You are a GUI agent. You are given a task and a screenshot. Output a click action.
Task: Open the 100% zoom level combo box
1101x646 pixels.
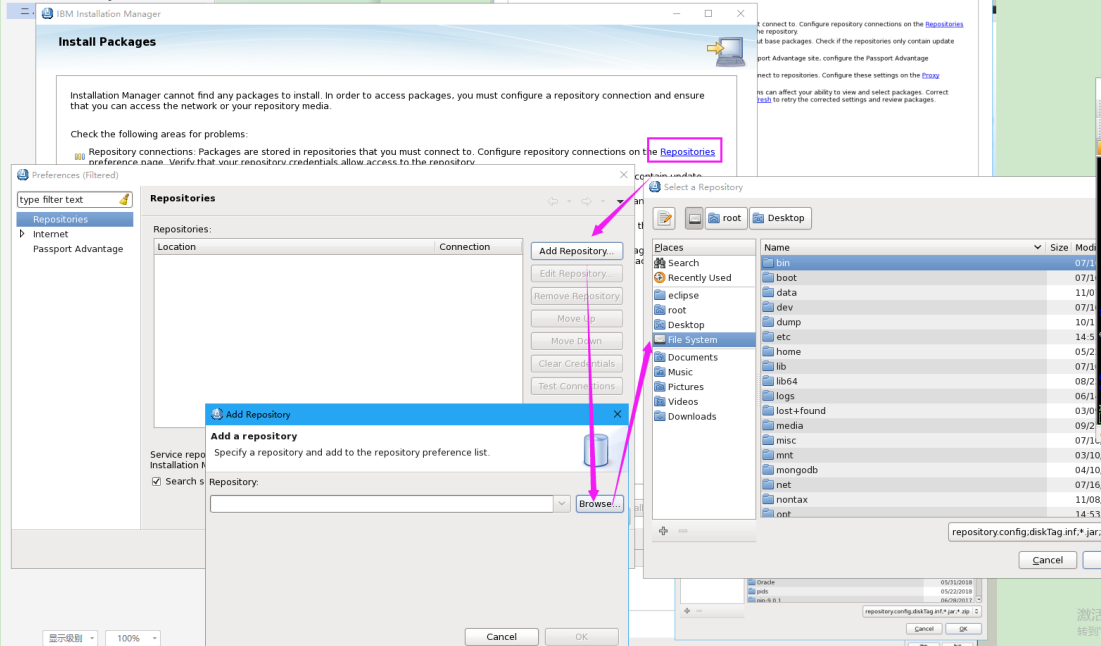tap(132, 637)
